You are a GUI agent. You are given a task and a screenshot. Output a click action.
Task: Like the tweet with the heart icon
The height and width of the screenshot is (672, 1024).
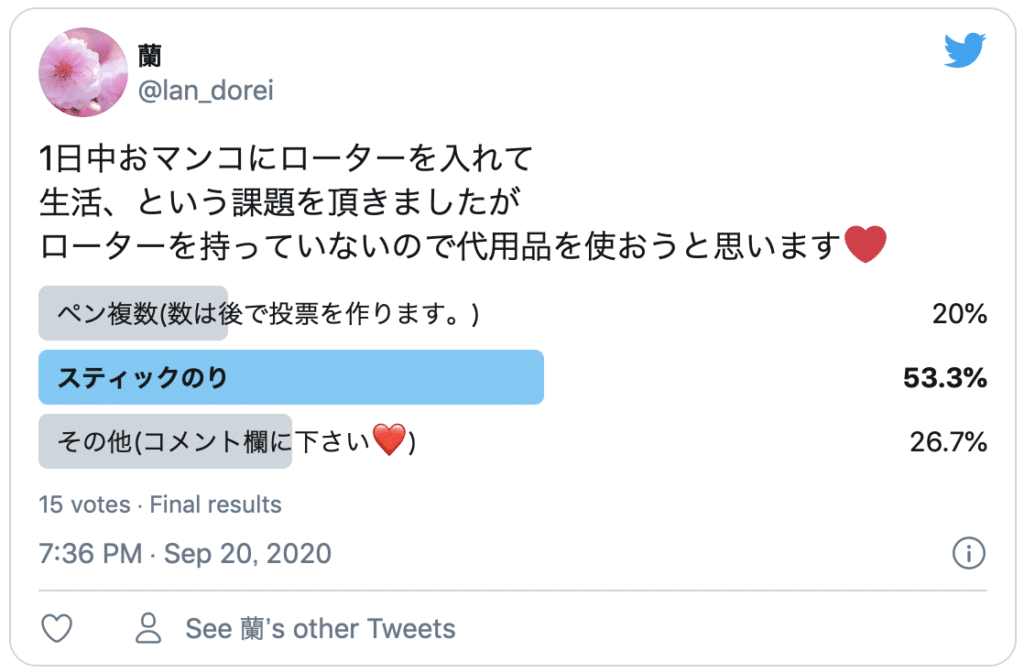[57, 628]
